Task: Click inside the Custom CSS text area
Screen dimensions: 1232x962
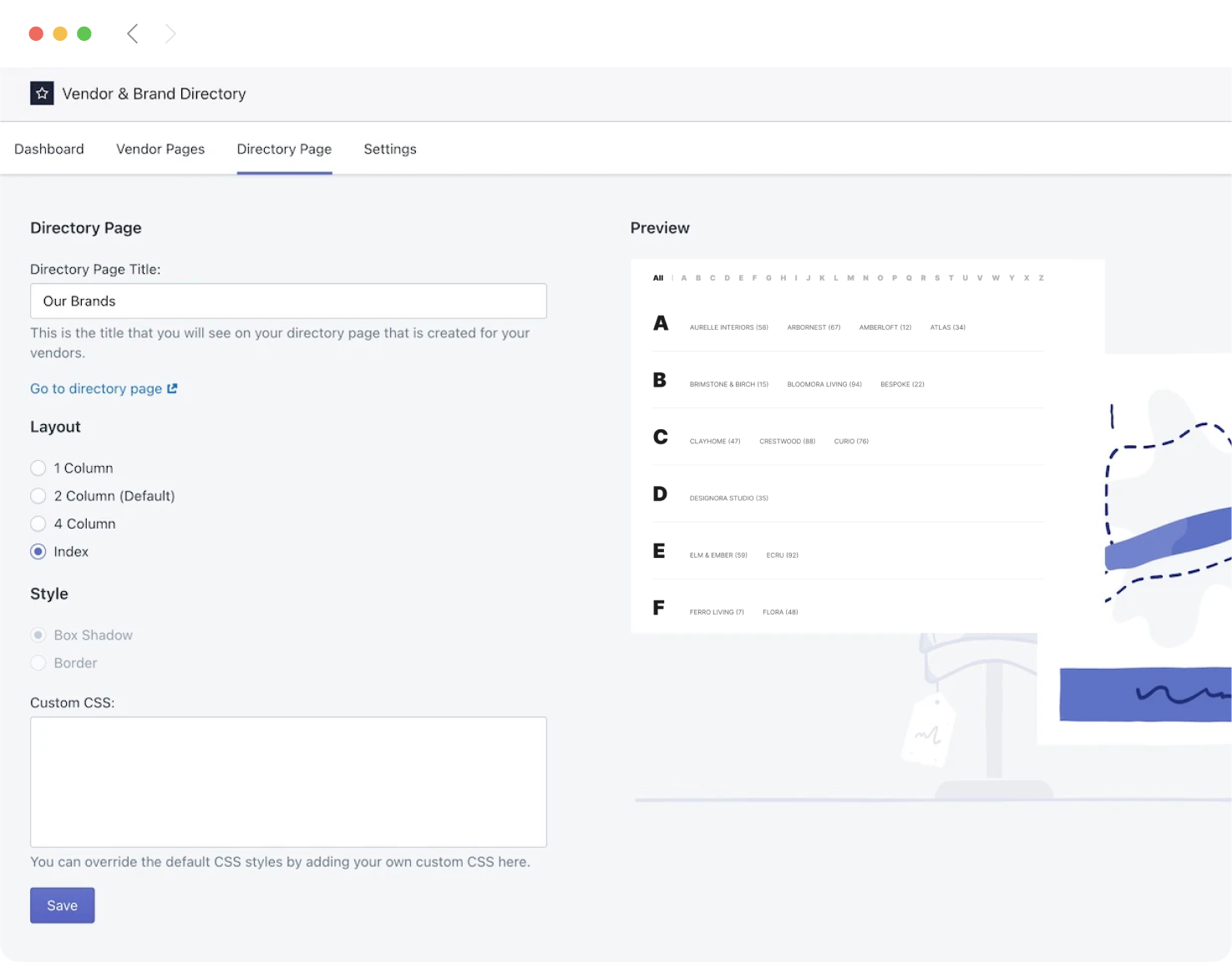Action: pos(288,781)
